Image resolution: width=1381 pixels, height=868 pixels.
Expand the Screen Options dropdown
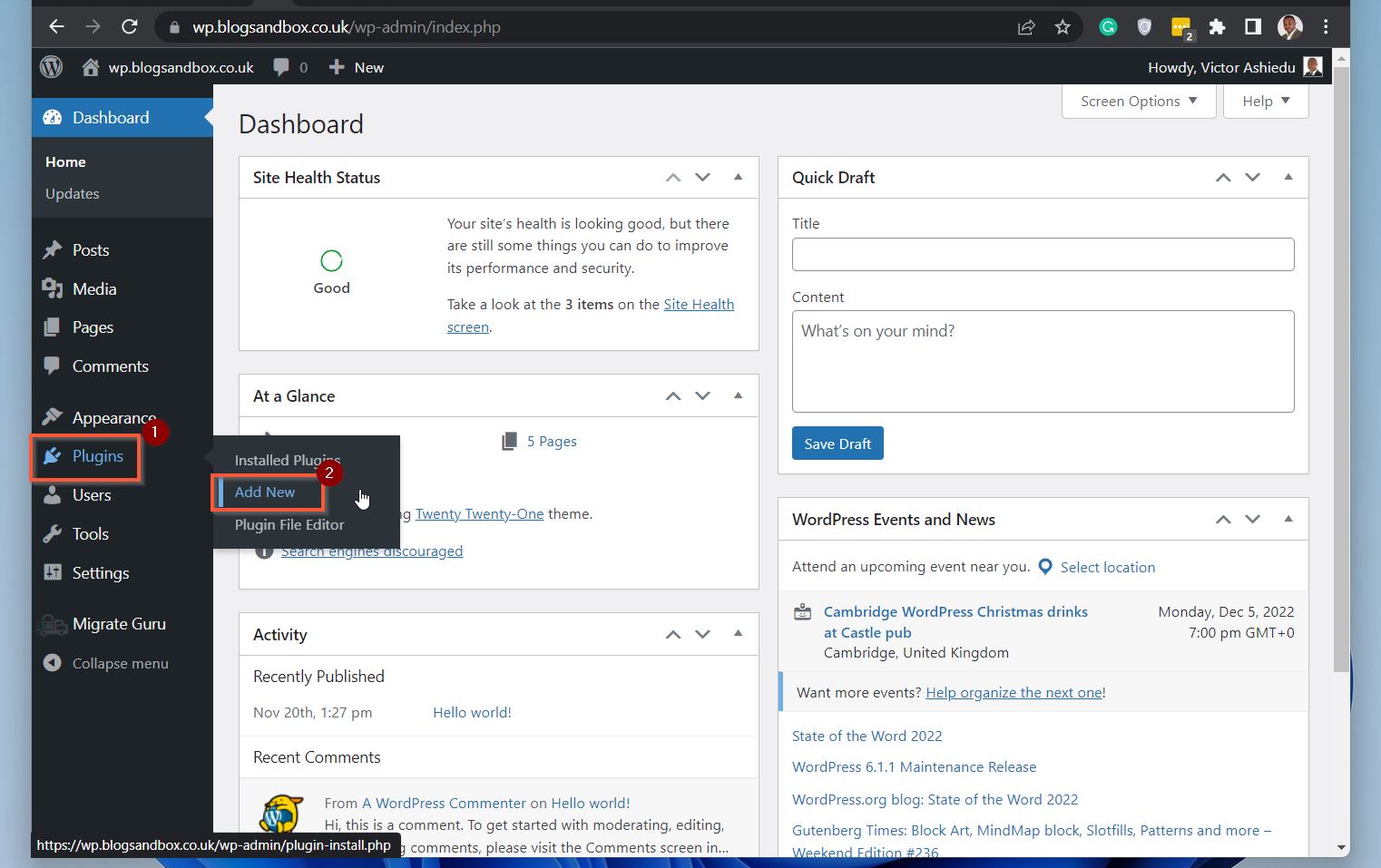click(1139, 101)
